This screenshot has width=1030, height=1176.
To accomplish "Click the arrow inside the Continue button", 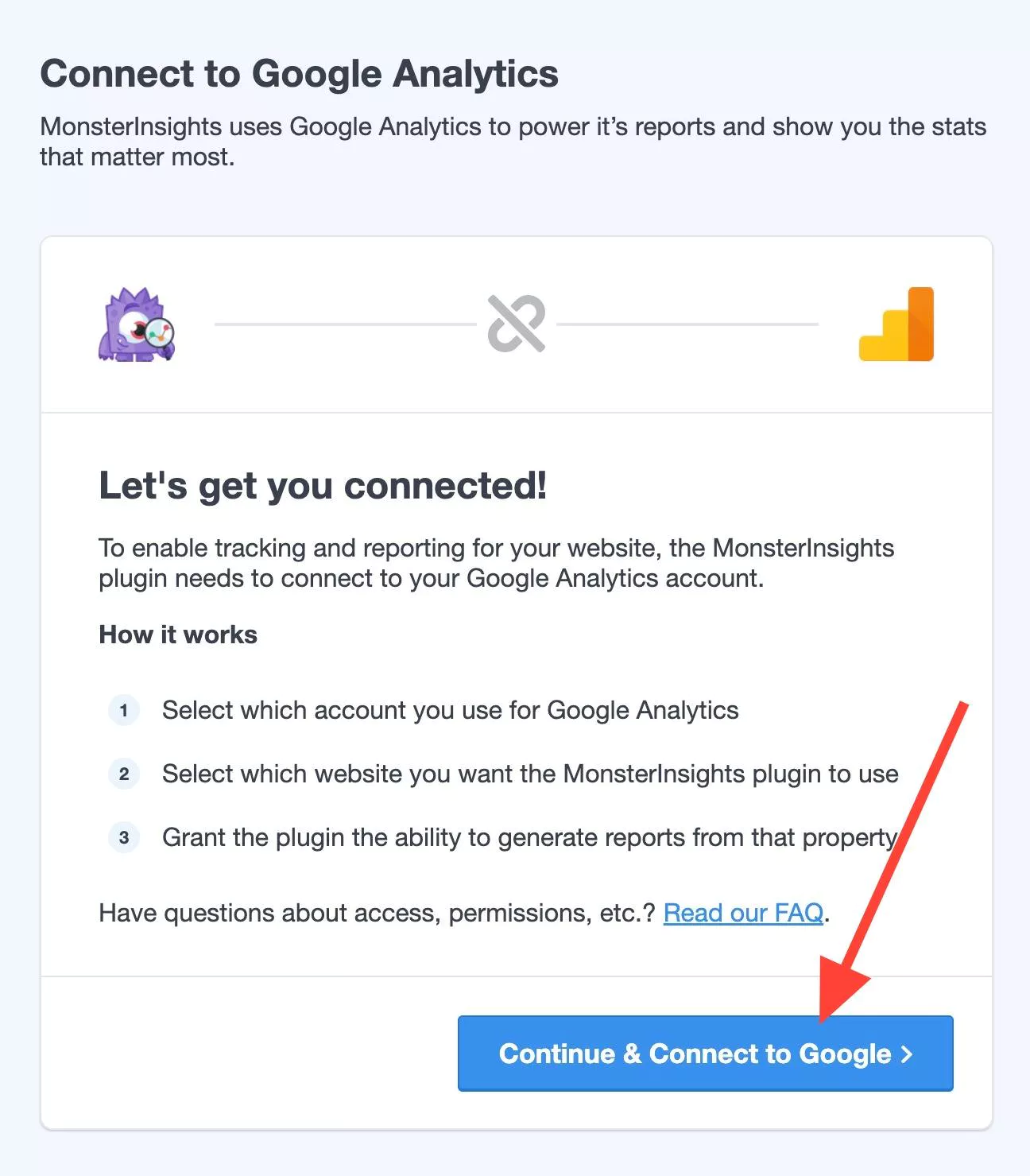I will point(906,1054).
